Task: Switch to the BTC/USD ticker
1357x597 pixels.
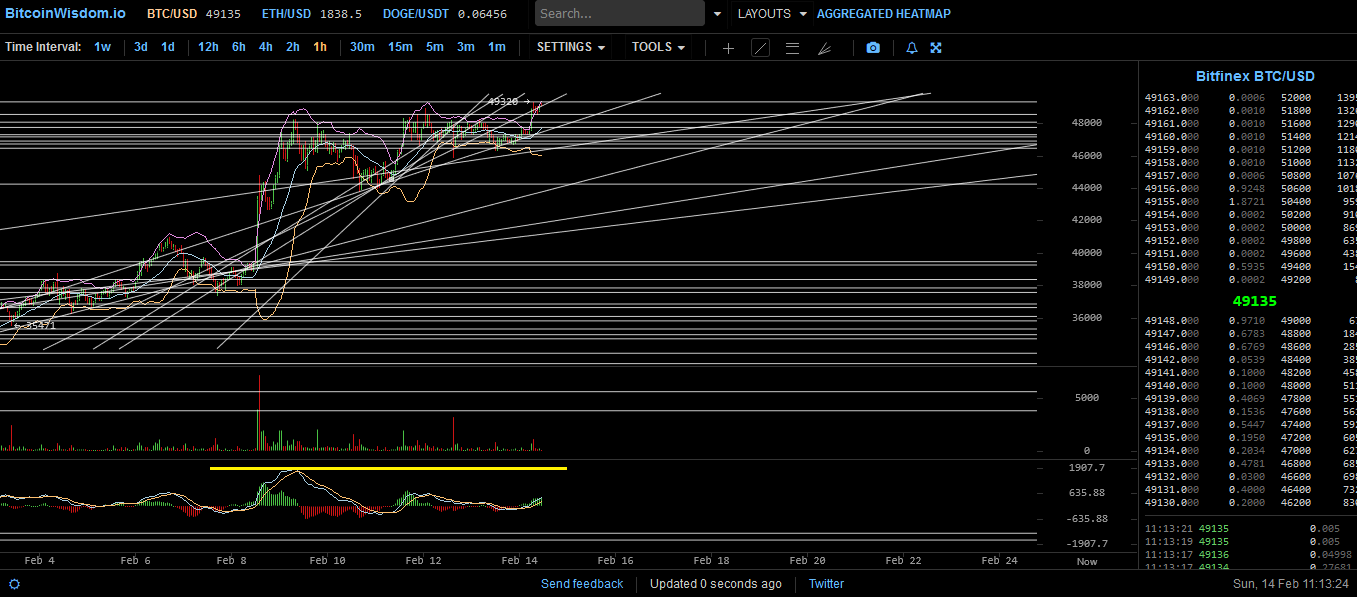Action: 194,14
